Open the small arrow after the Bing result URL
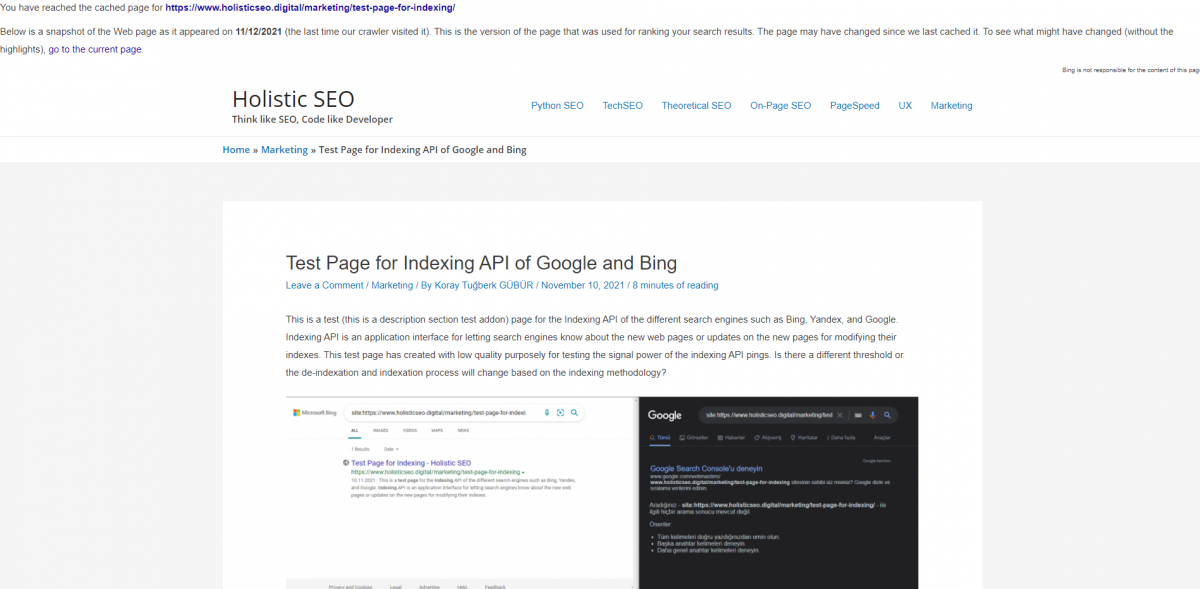The height and width of the screenshot is (589, 1200). (523, 472)
